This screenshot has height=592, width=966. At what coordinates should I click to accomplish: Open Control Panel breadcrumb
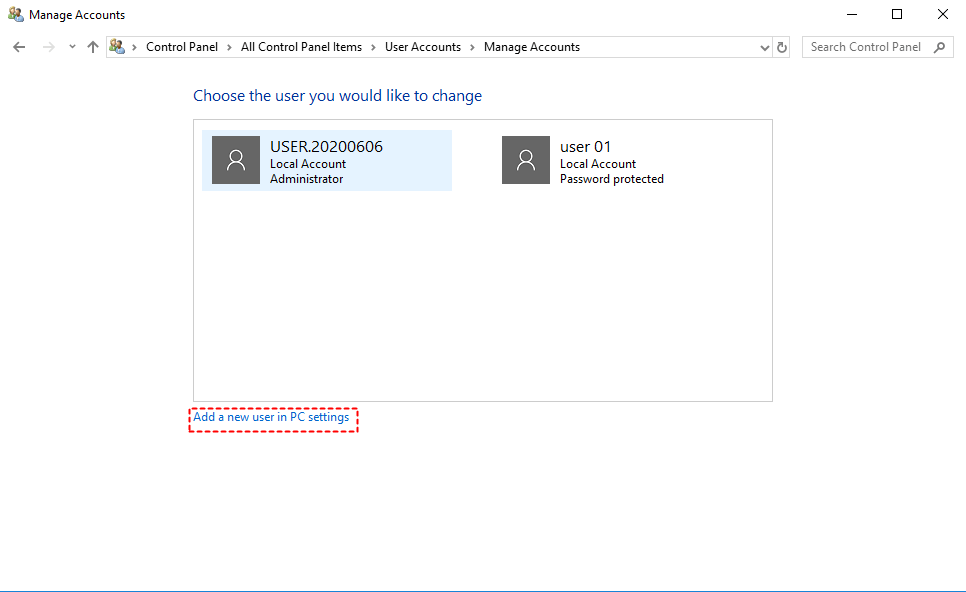tap(182, 47)
